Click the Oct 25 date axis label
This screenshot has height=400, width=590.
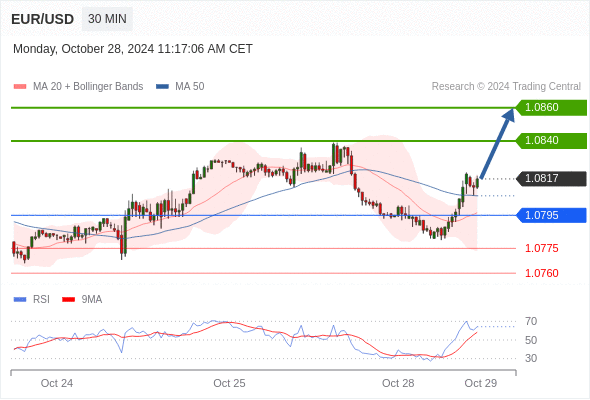coord(229,383)
